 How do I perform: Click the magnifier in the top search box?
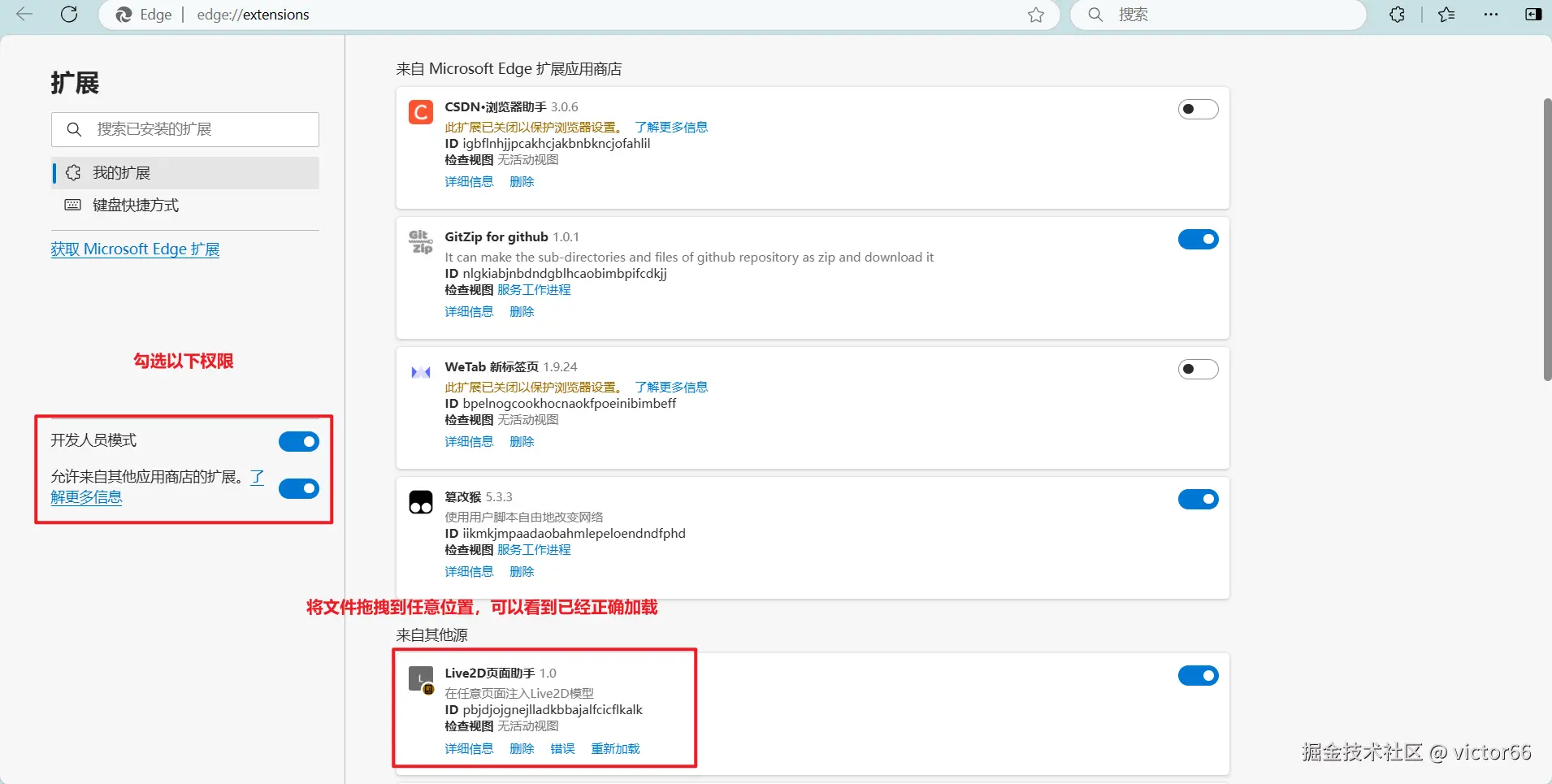coord(1095,15)
